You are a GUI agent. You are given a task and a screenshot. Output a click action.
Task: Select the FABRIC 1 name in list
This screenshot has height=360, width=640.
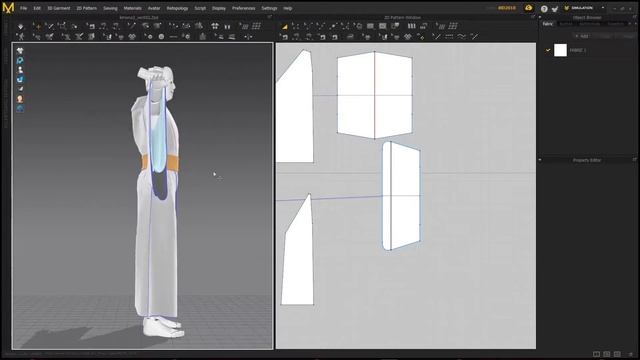coord(578,50)
